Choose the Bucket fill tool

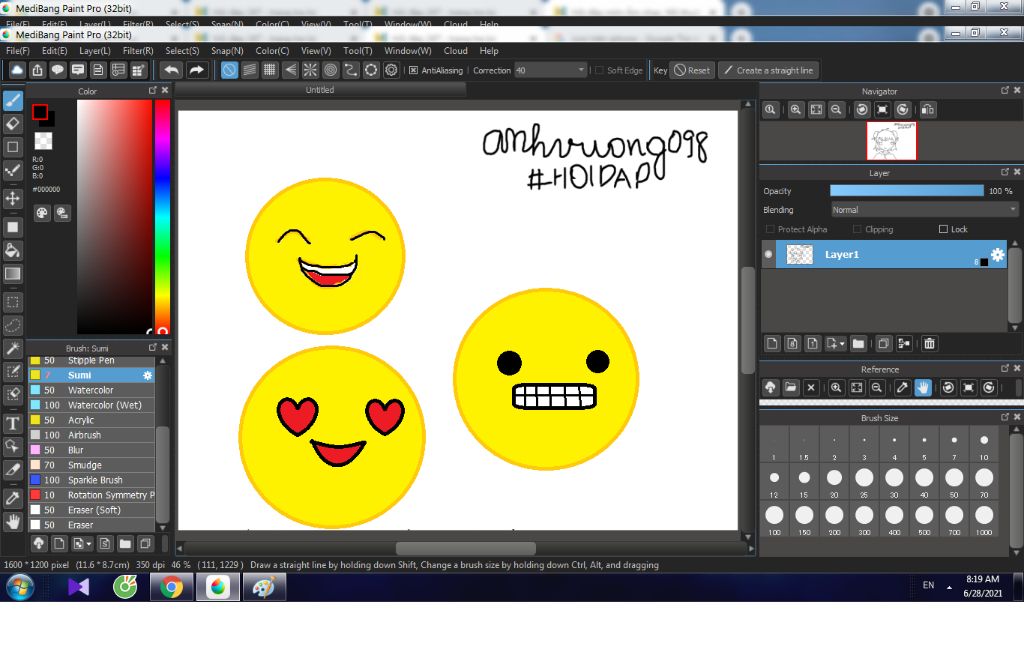[12, 250]
